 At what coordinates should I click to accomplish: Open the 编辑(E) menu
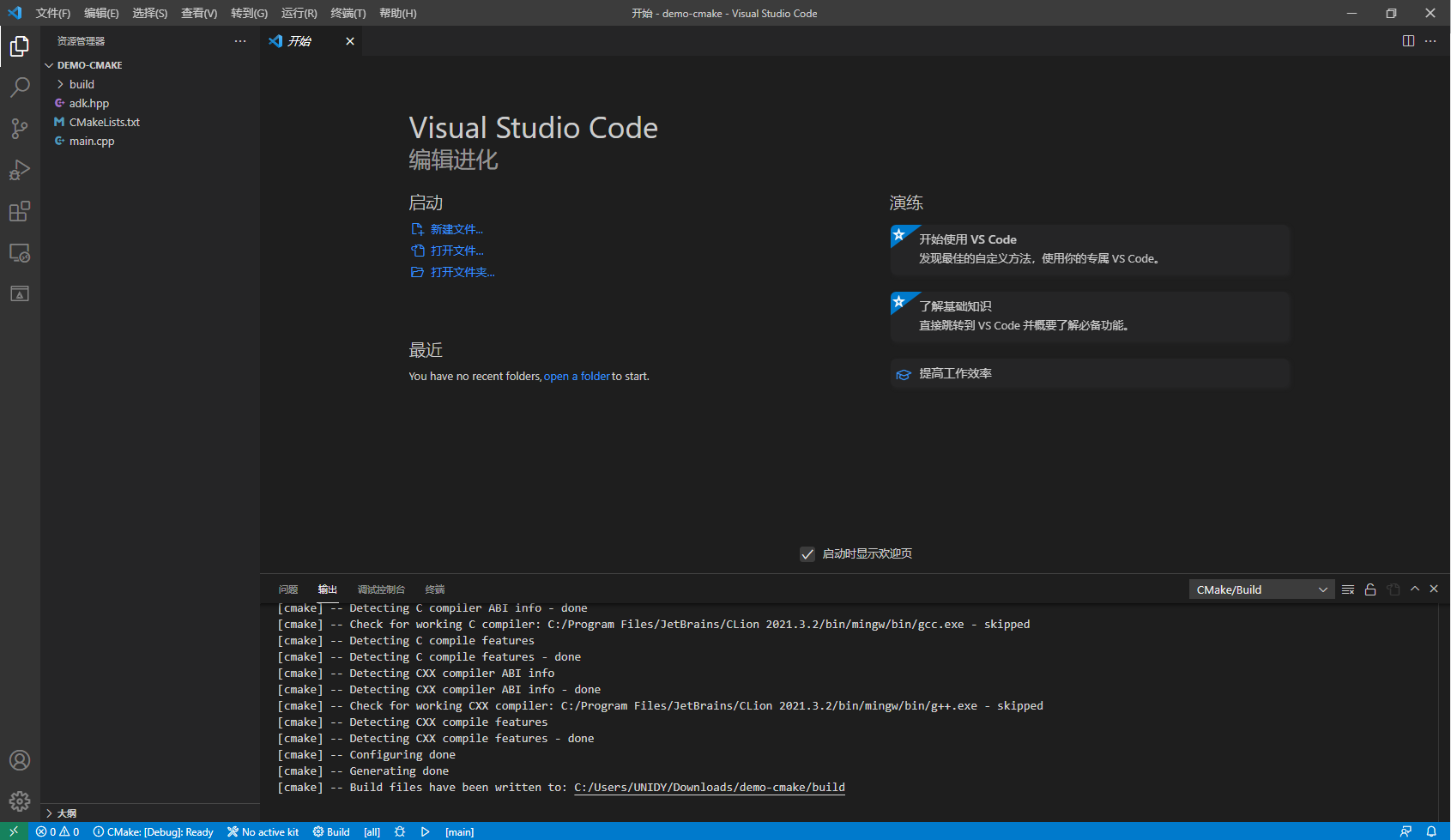[101, 13]
